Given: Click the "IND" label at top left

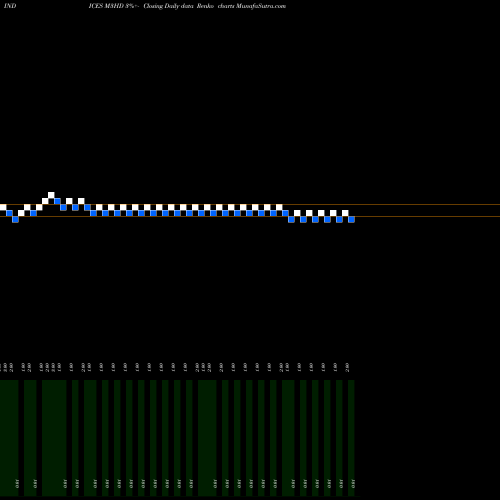Looking at the screenshot, I should (10, 6).
